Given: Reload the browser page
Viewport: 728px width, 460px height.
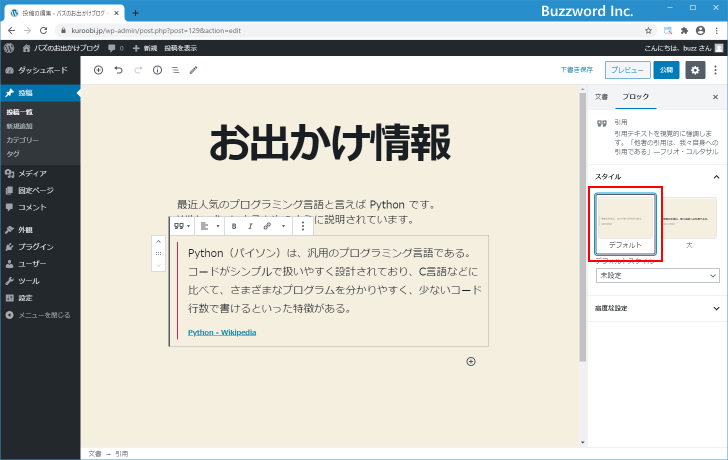Looking at the screenshot, I should tap(43, 31).
